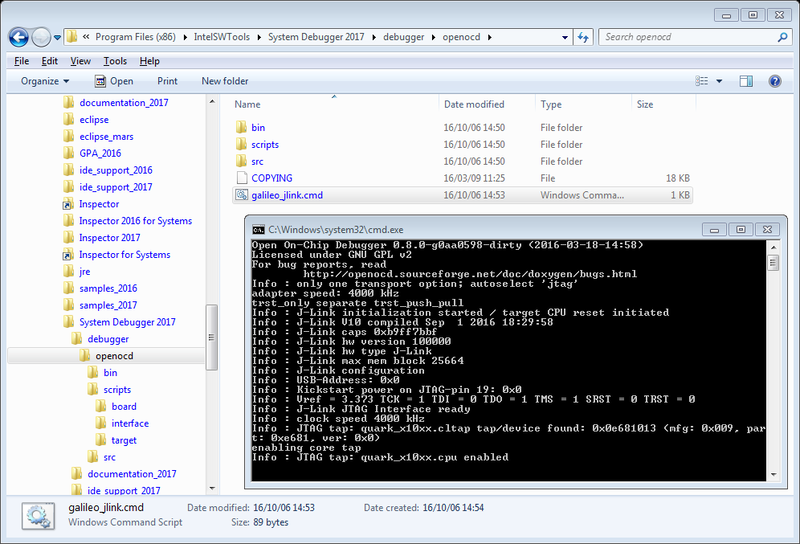
Task: Select Inspector for Systems shortcut
Action: (x=124, y=254)
